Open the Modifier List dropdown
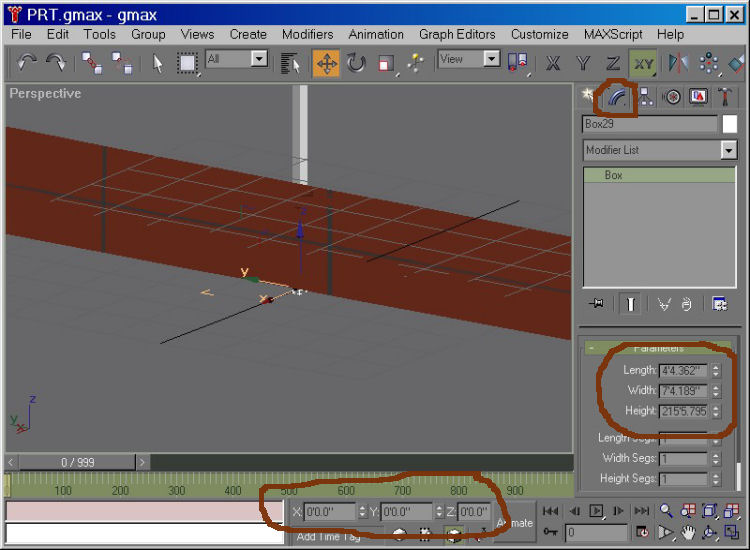Viewport: 750px width, 550px height. (x=728, y=150)
